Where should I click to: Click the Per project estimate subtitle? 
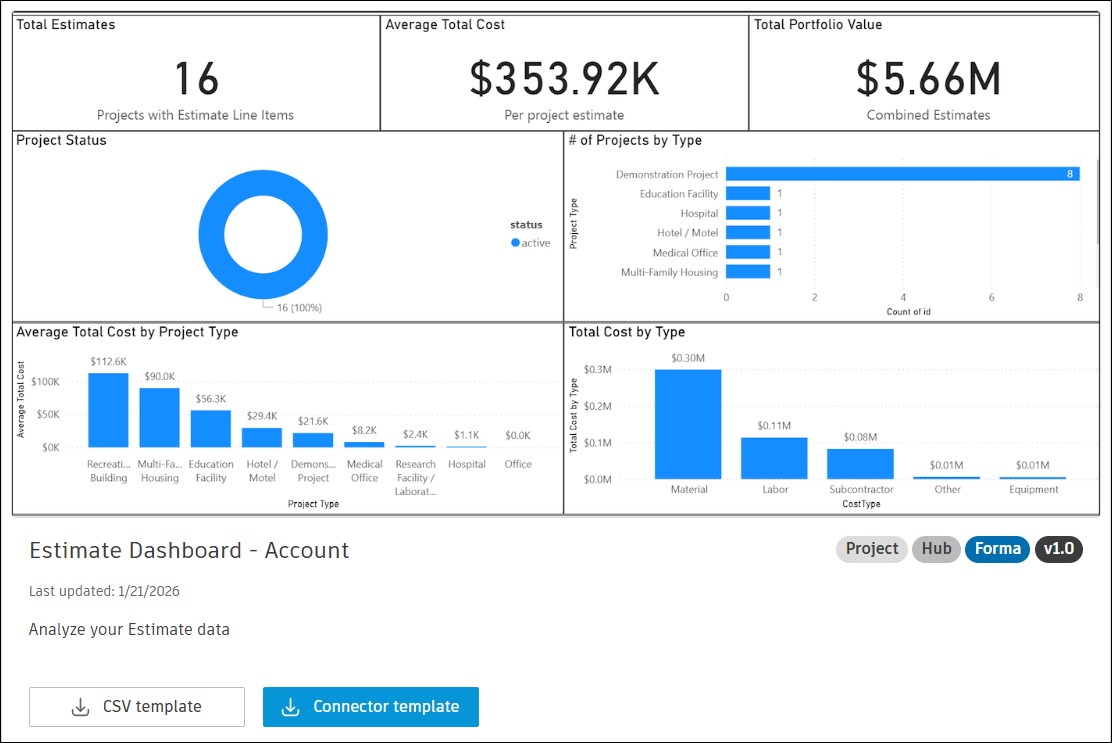pyautogui.click(x=565, y=115)
